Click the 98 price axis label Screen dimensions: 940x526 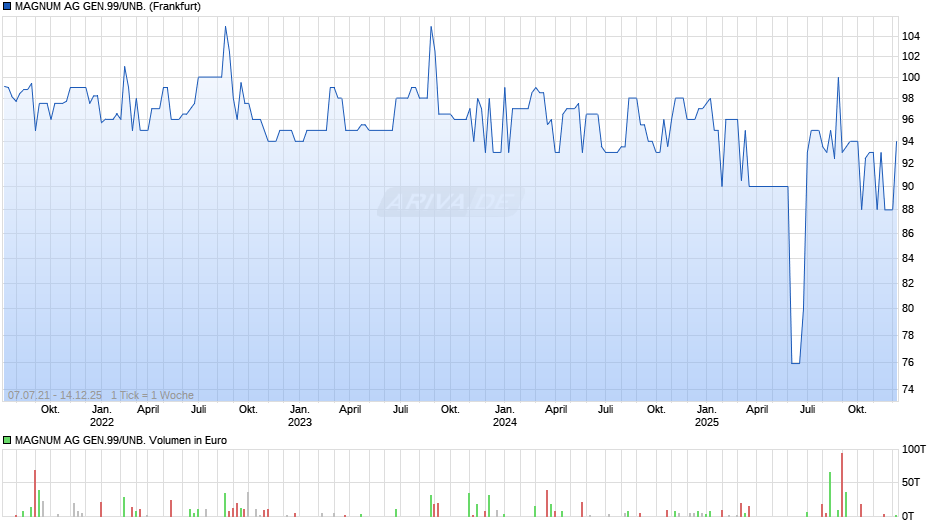coord(908,98)
